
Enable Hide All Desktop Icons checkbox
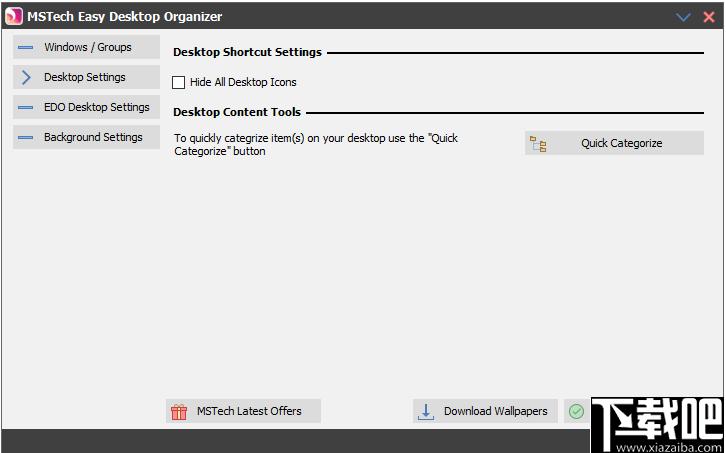pos(178,82)
